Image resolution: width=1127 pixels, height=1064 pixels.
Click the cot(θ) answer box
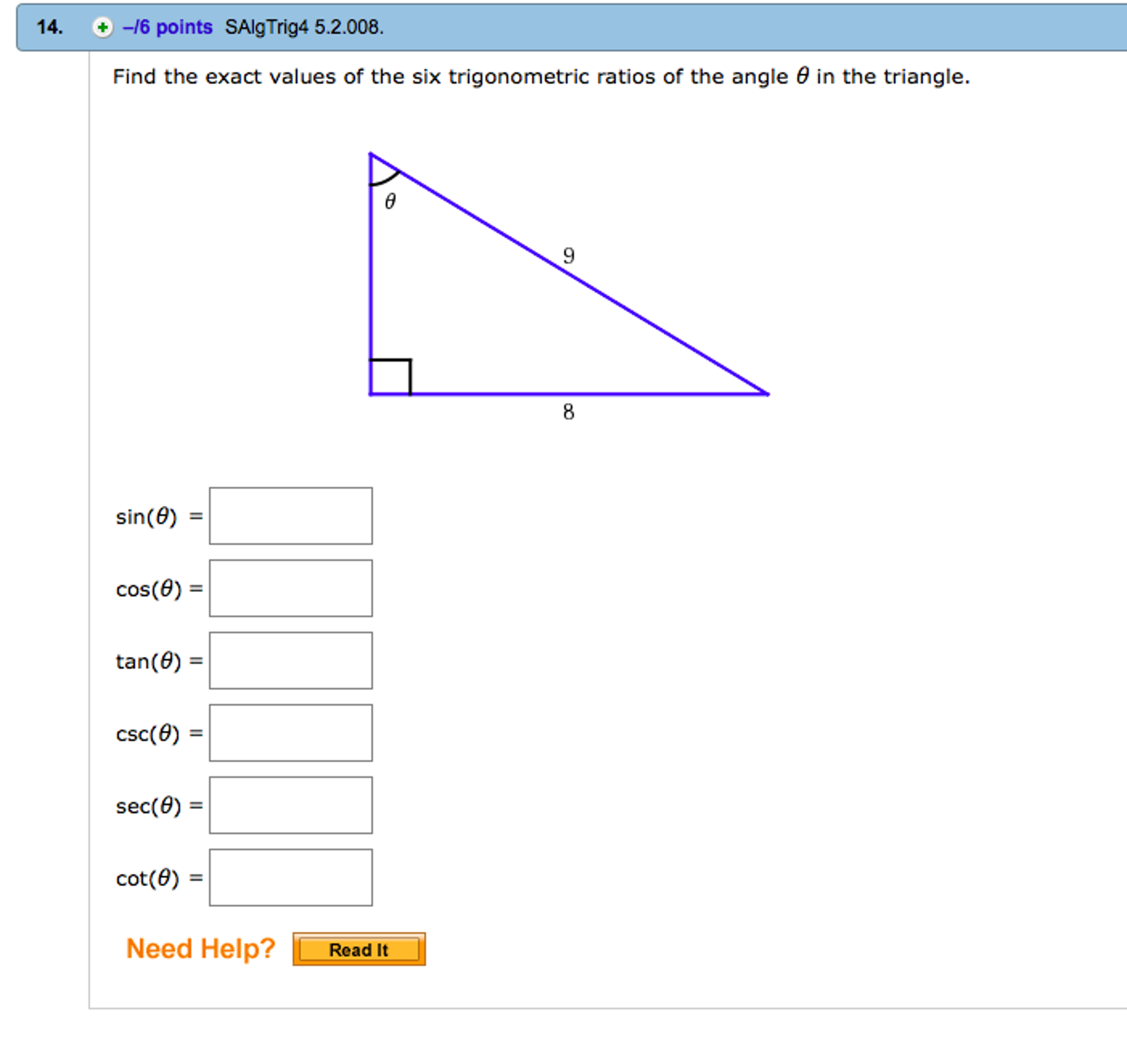click(x=291, y=877)
